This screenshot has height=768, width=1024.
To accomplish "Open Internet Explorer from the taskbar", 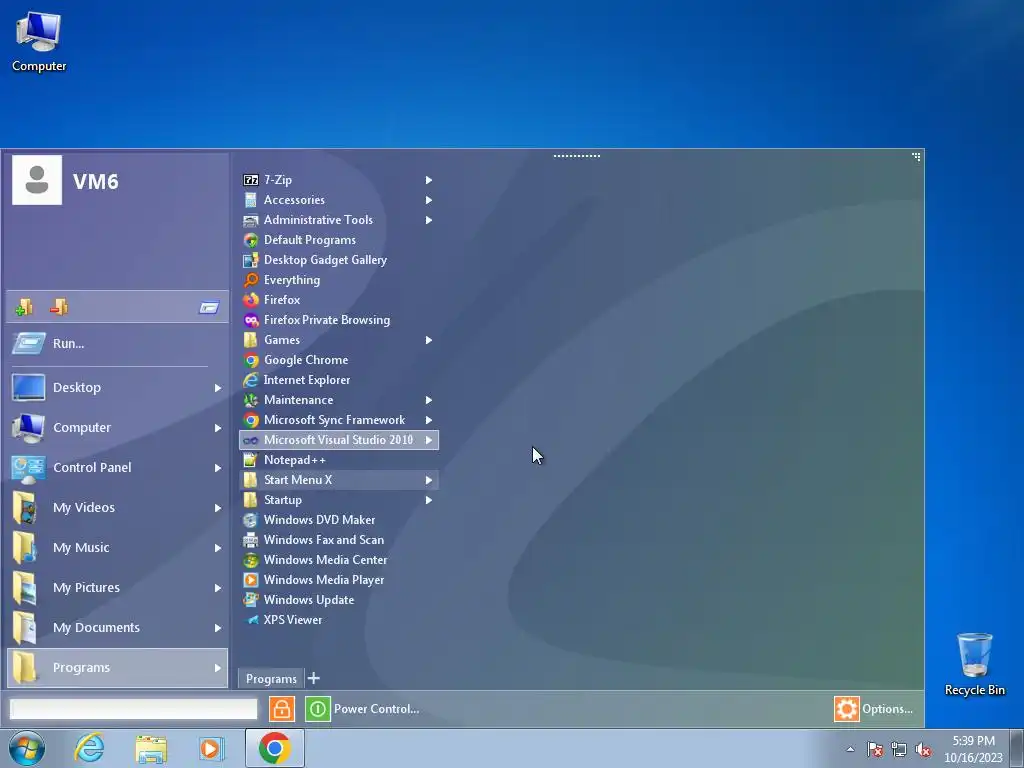I will pyautogui.click(x=89, y=748).
